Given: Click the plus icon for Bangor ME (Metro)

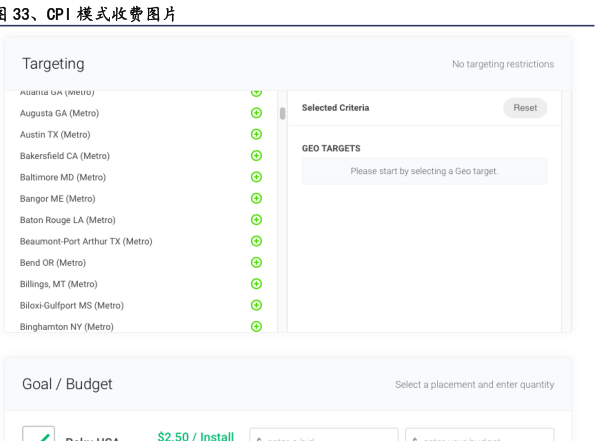Looking at the screenshot, I should tap(257, 198).
